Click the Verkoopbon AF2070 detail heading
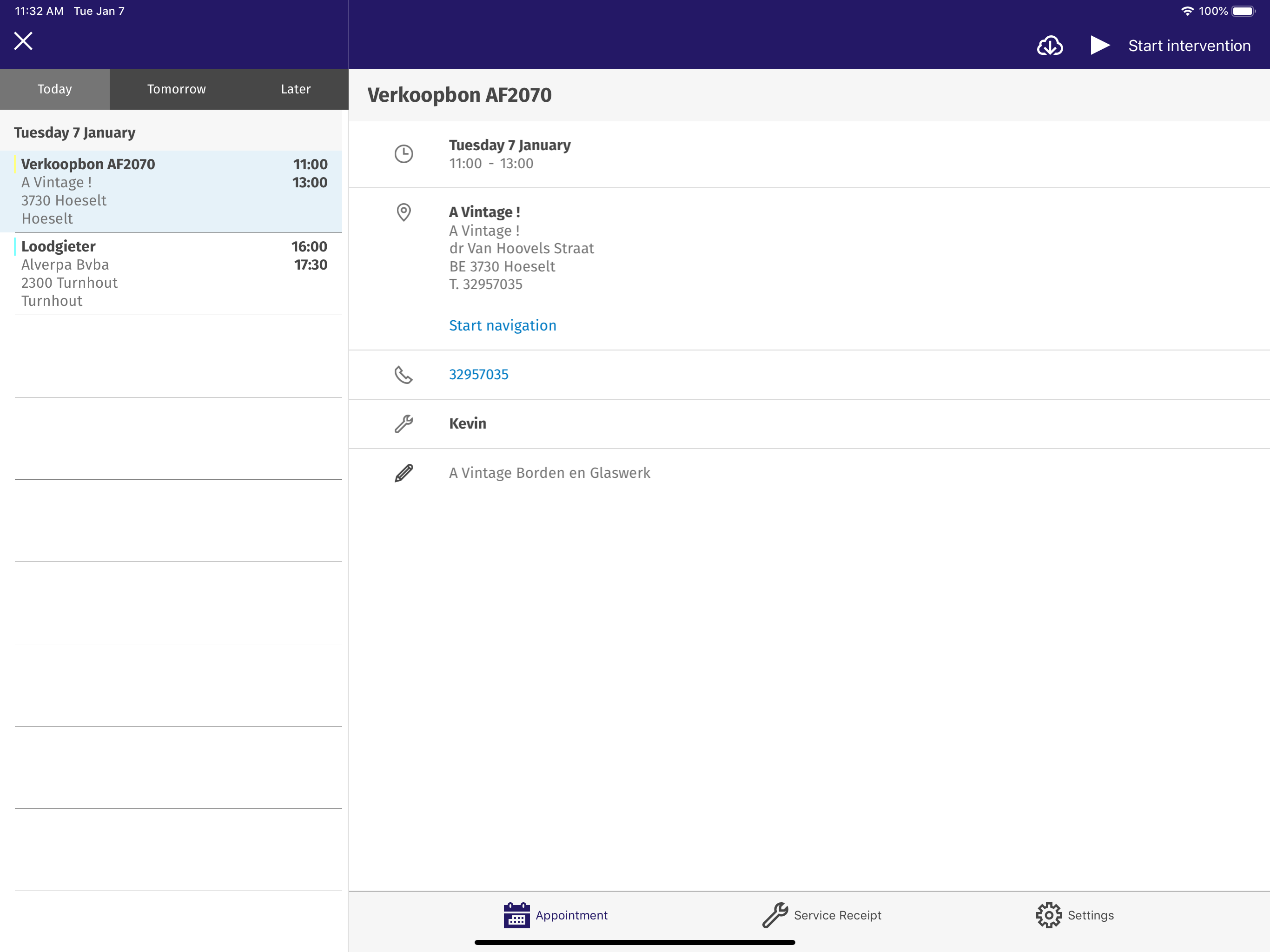This screenshot has width=1270, height=952. [459, 95]
